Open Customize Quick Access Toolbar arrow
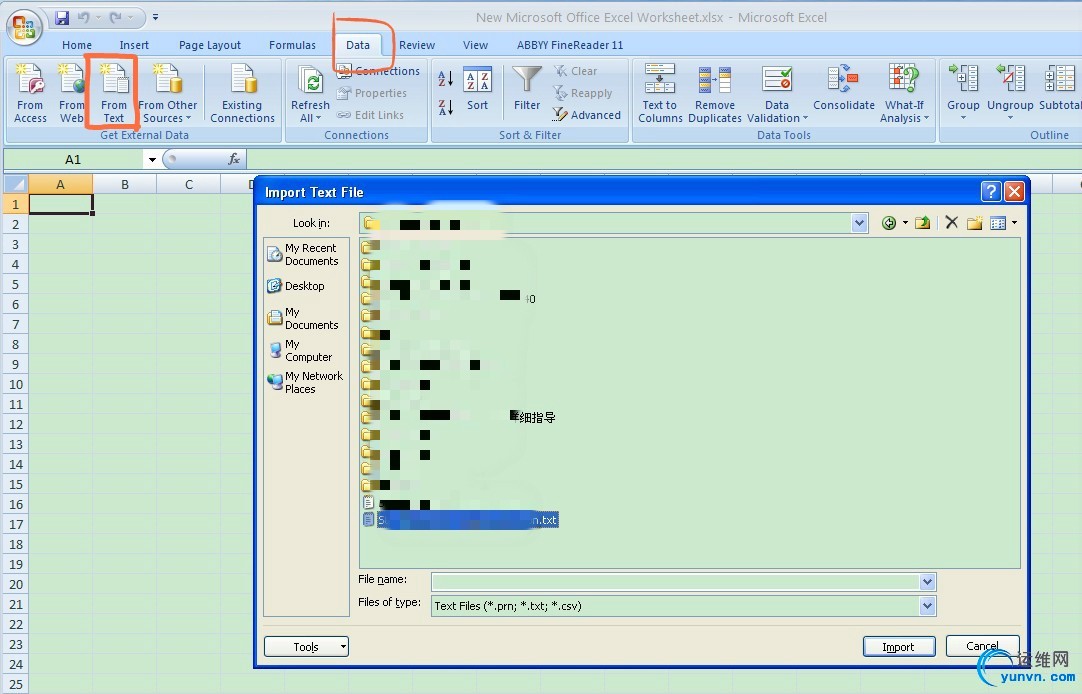 (155, 17)
